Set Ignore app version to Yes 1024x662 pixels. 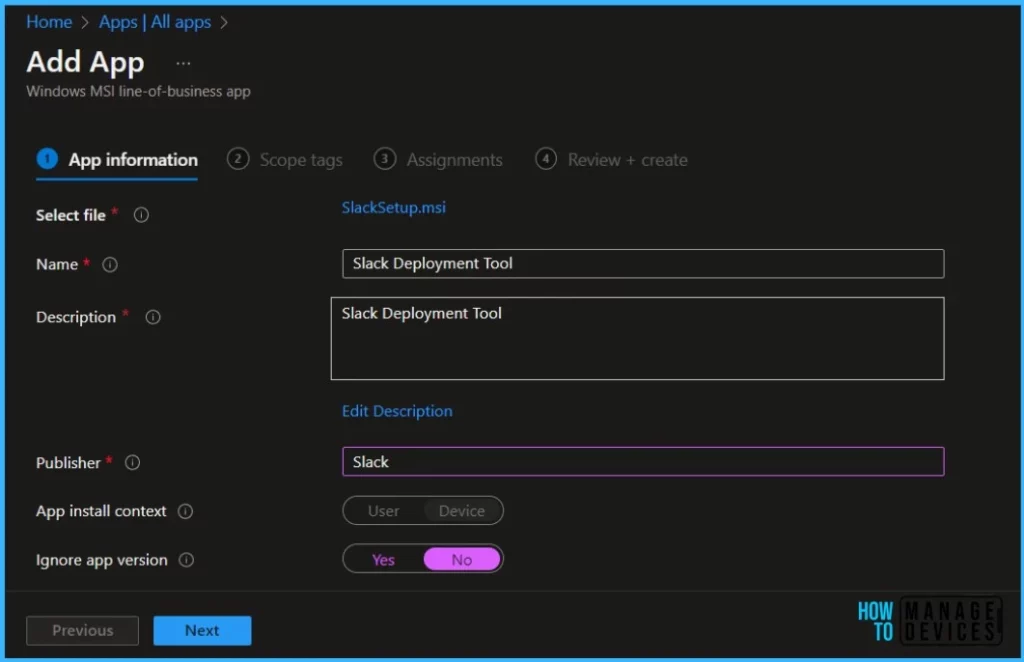(383, 560)
